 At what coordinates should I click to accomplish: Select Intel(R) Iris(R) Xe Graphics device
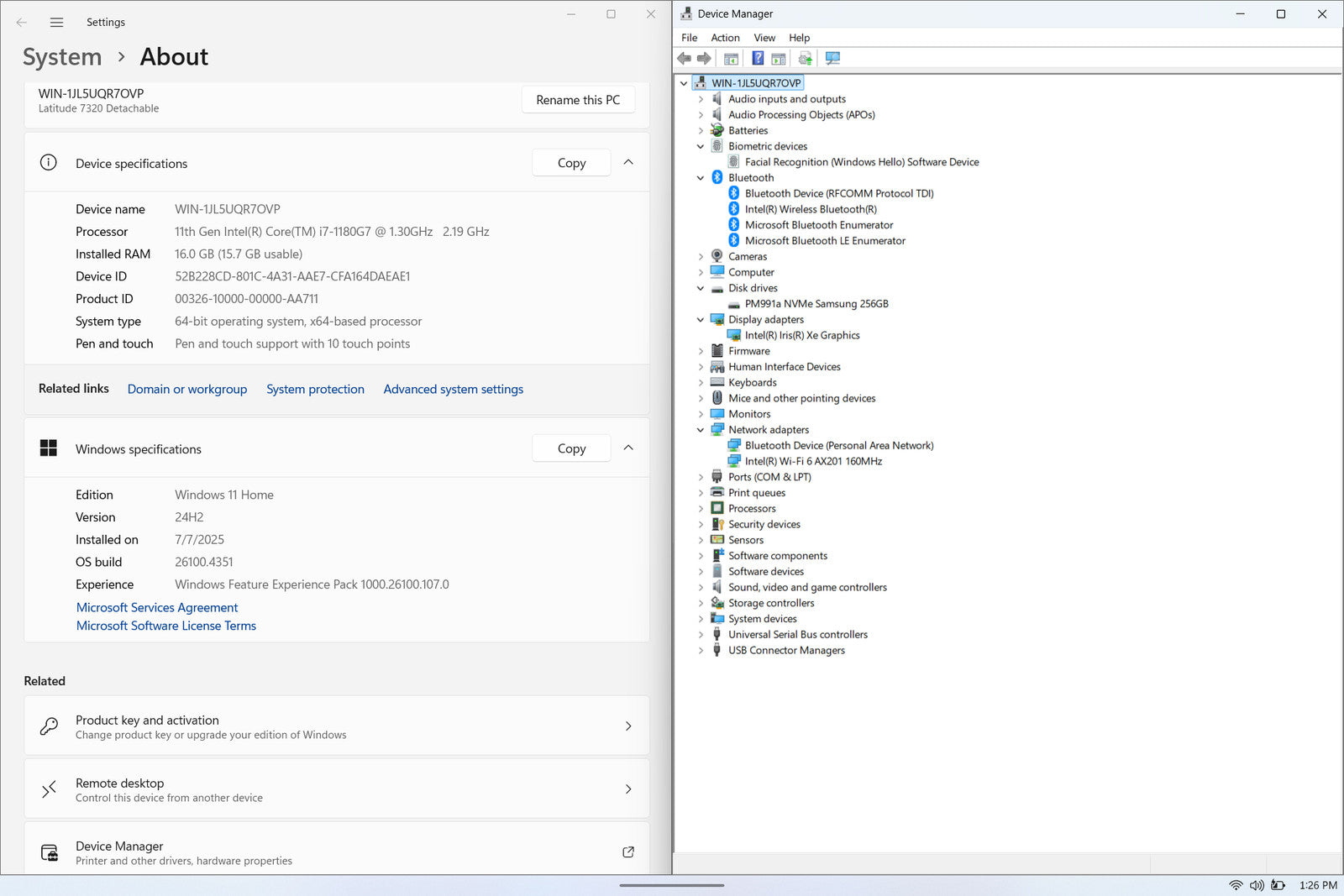click(801, 335)
